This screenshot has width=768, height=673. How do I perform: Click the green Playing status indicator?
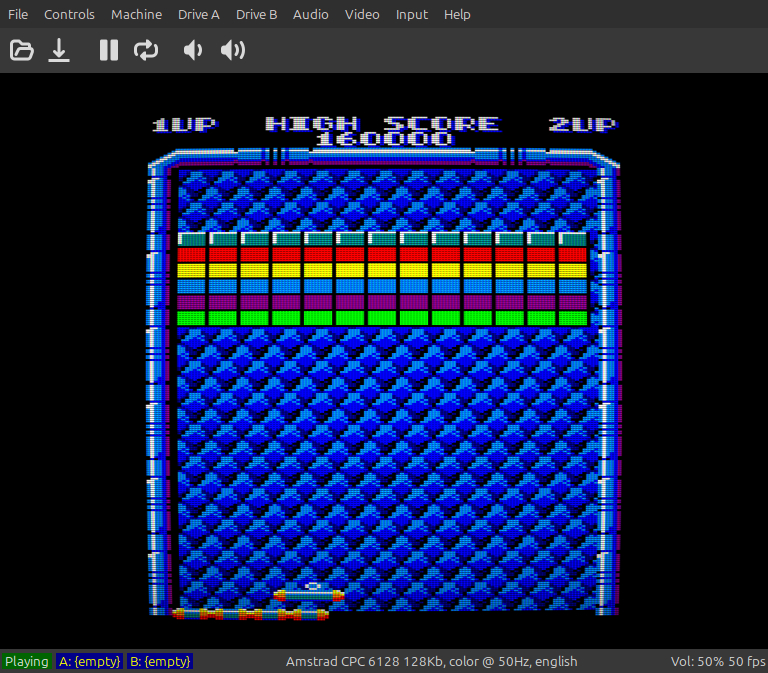(x=26, y=661)
